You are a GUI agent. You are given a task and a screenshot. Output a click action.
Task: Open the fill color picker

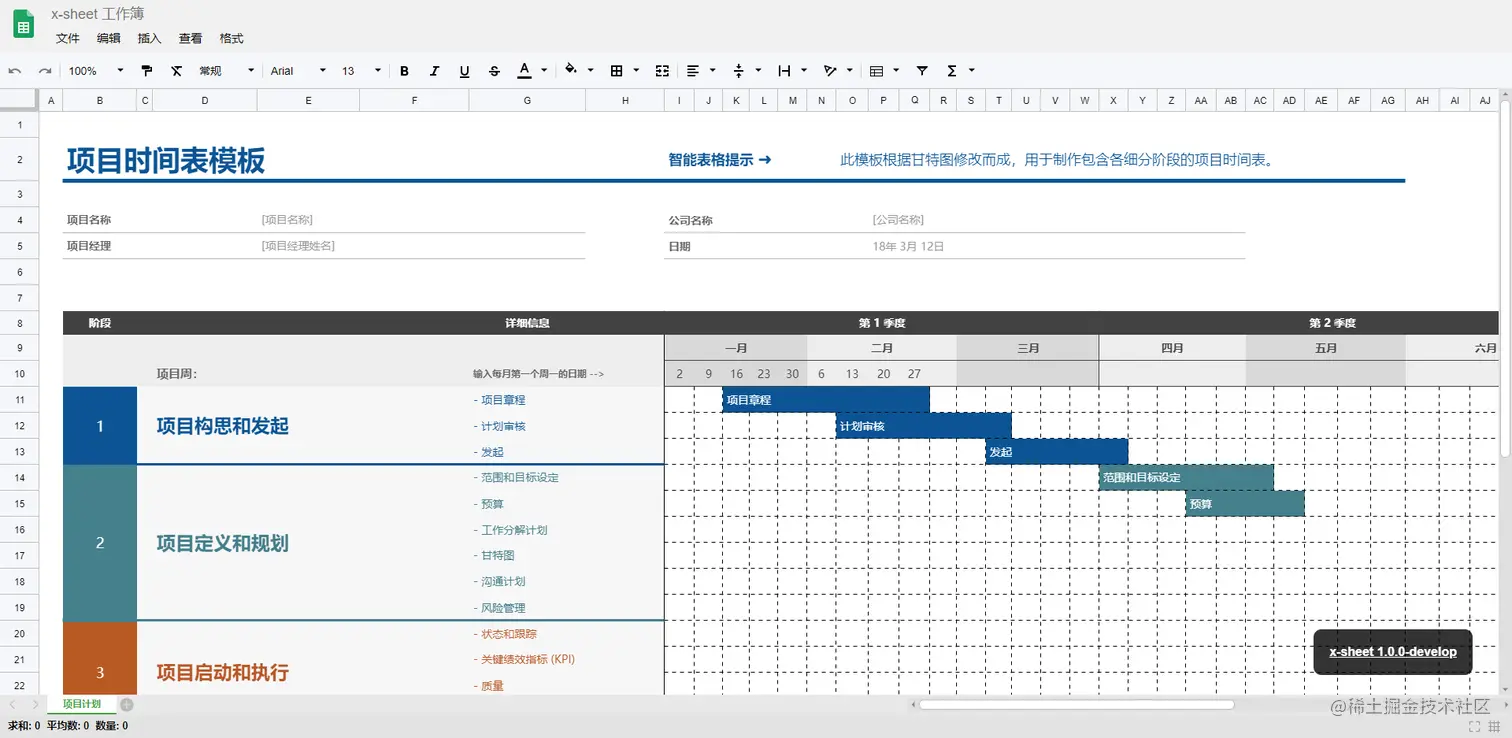570,70
